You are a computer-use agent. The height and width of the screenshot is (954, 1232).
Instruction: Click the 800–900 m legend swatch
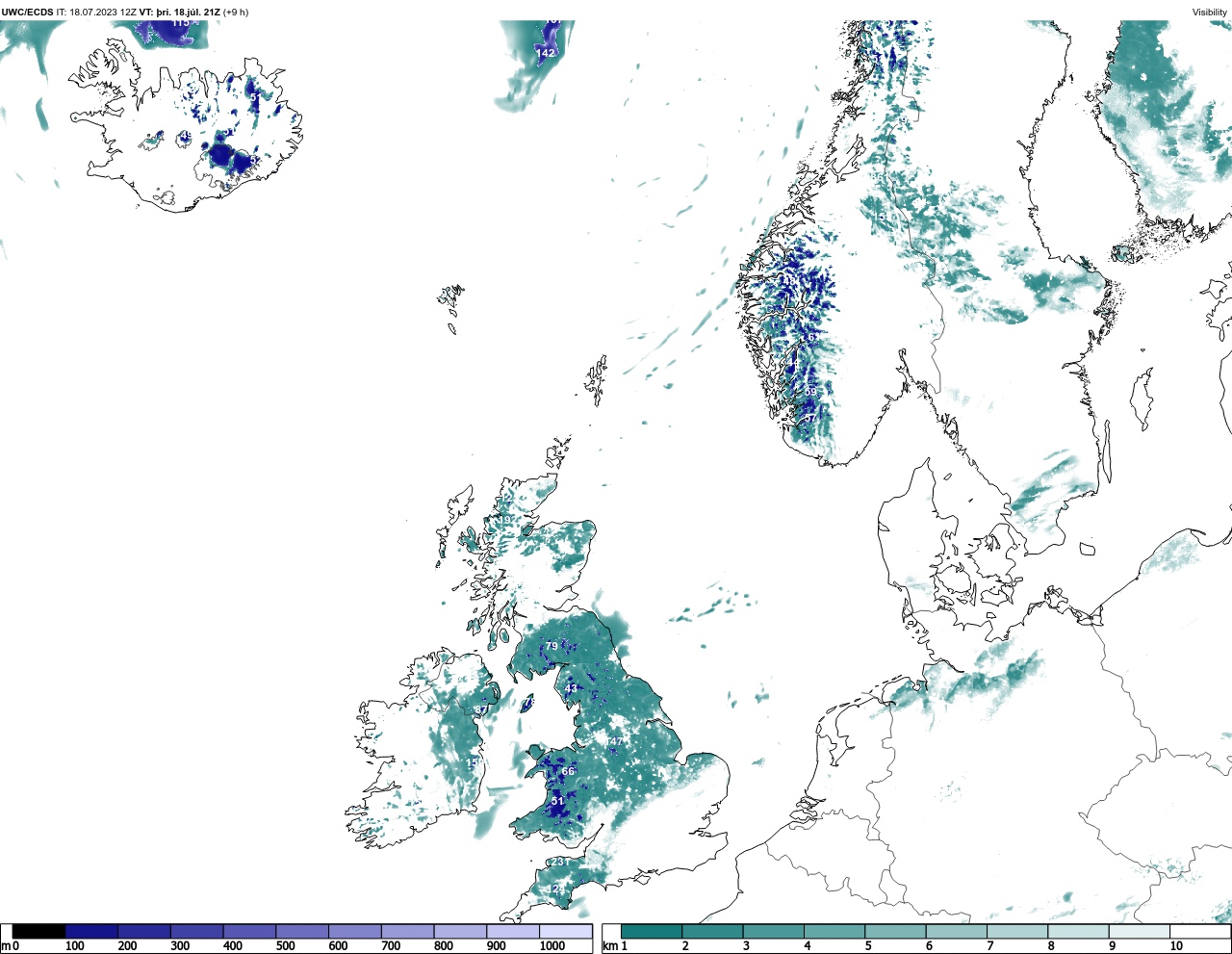460,931
